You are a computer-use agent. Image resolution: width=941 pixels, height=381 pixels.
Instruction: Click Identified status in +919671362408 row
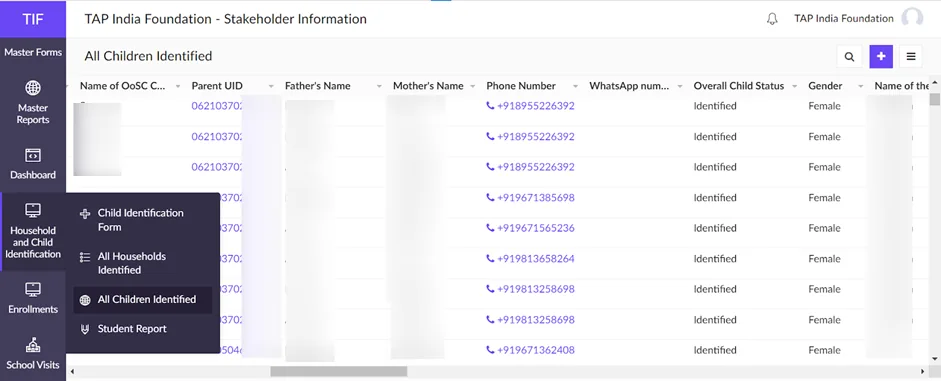tap(715, 350)
